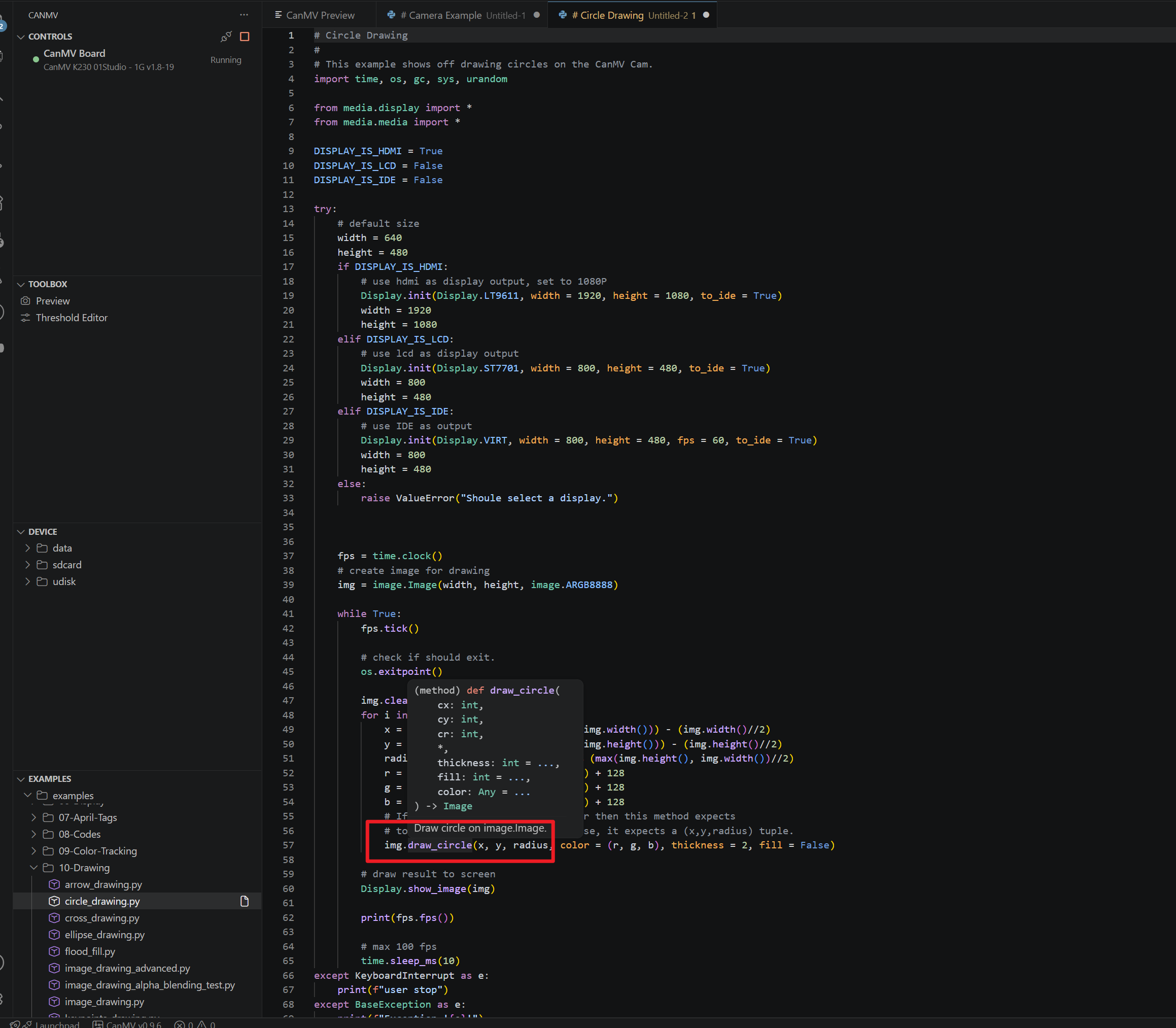1176x1028 pixels.
Task: Click the arrow_drawing.py file icon
Action: click(x=54, y=884)
